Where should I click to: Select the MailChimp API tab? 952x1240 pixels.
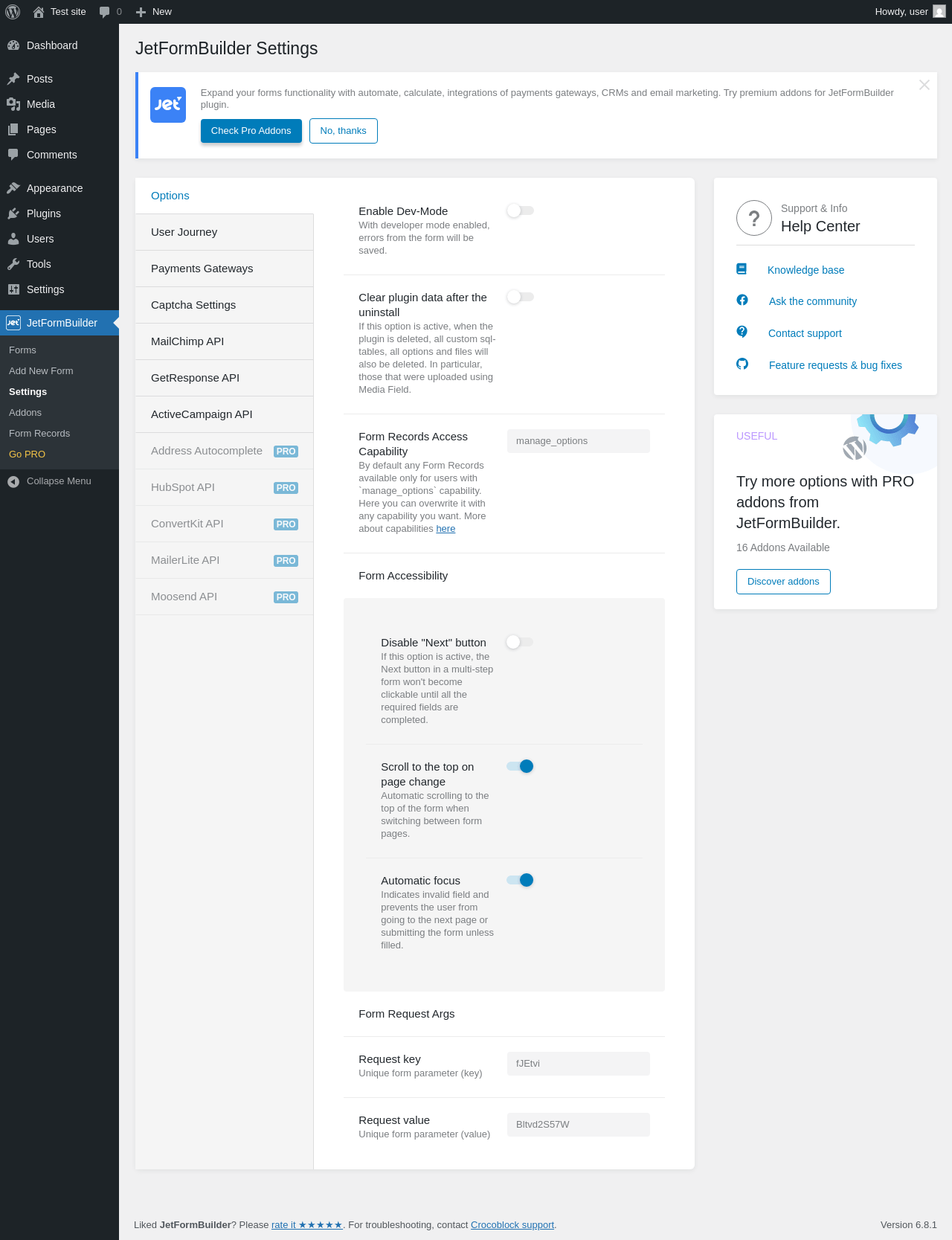[x=225, y=341]
